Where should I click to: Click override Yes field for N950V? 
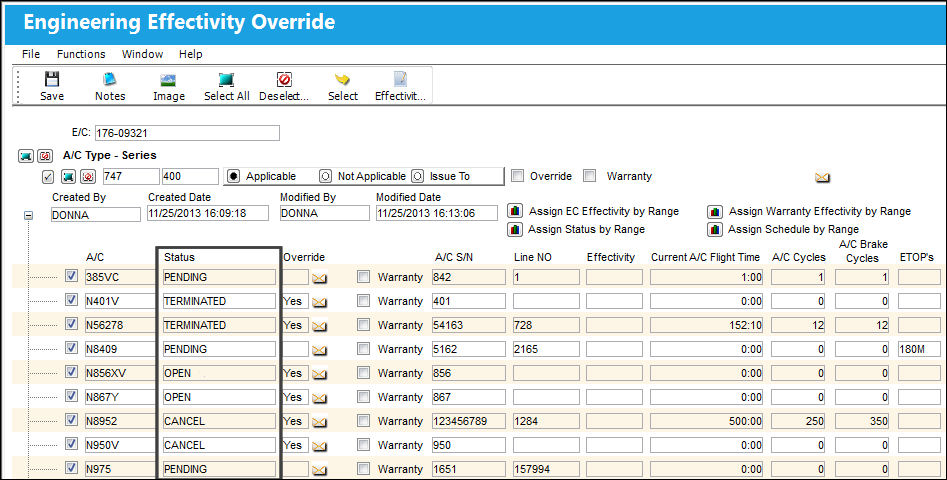[295, 446]
